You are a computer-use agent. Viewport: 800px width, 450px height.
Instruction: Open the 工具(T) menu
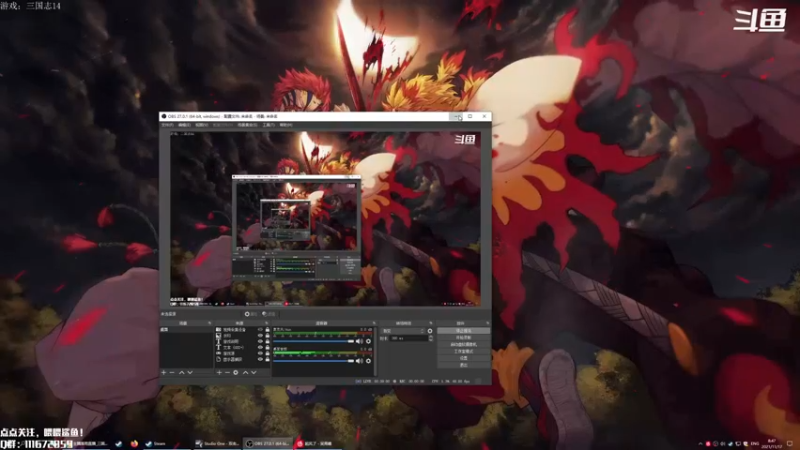point(268,124)
